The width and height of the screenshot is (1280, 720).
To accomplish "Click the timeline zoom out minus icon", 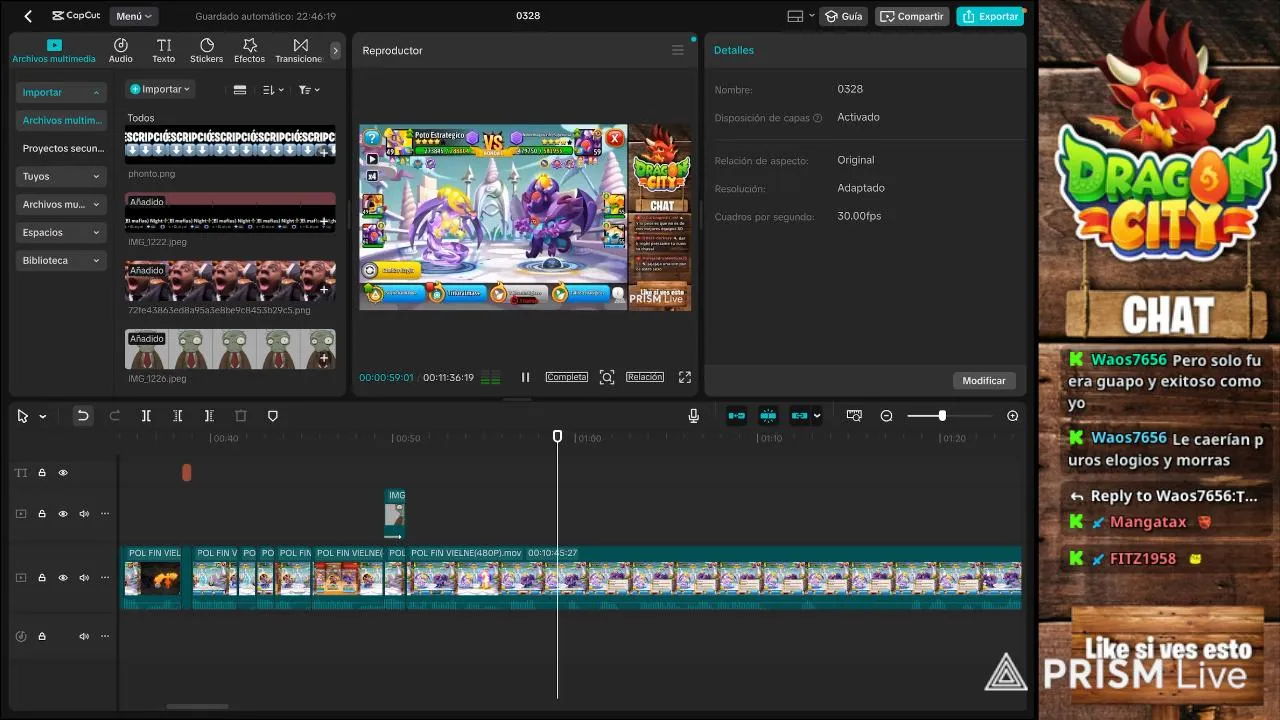I will click(x=886, y=416).
